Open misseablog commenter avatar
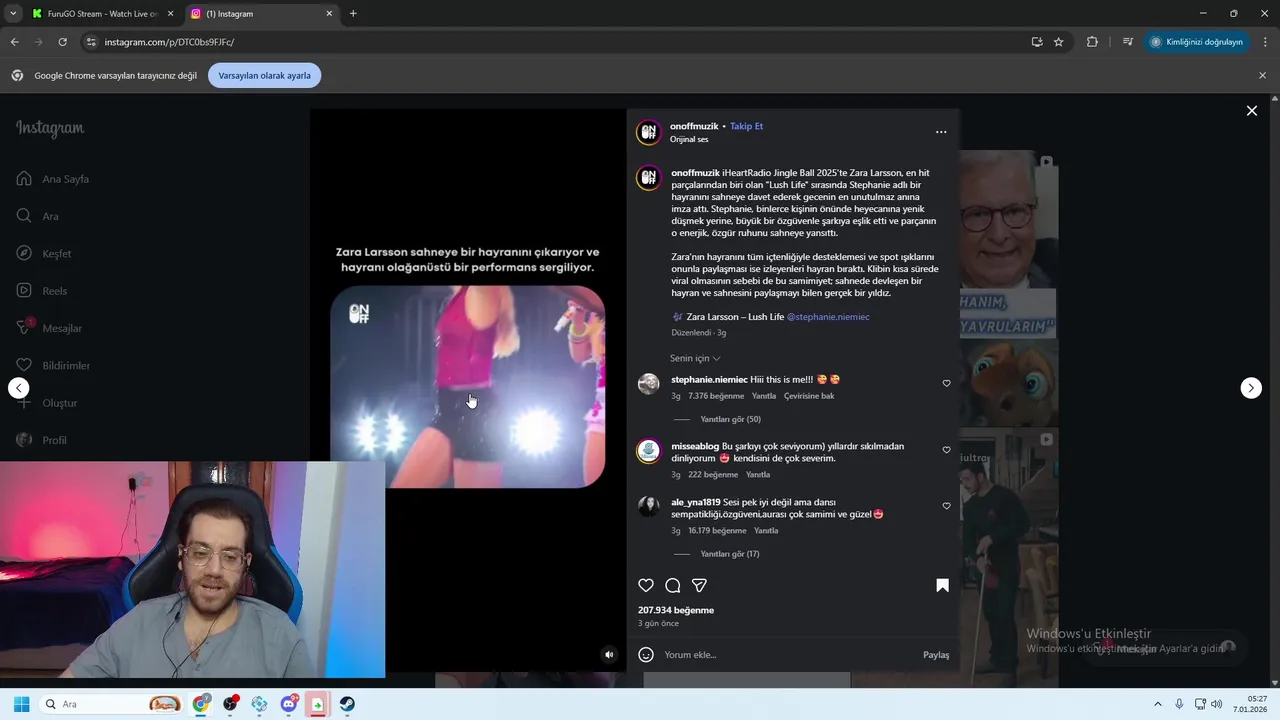The image size is (1280, 720). tap(649, 451)
